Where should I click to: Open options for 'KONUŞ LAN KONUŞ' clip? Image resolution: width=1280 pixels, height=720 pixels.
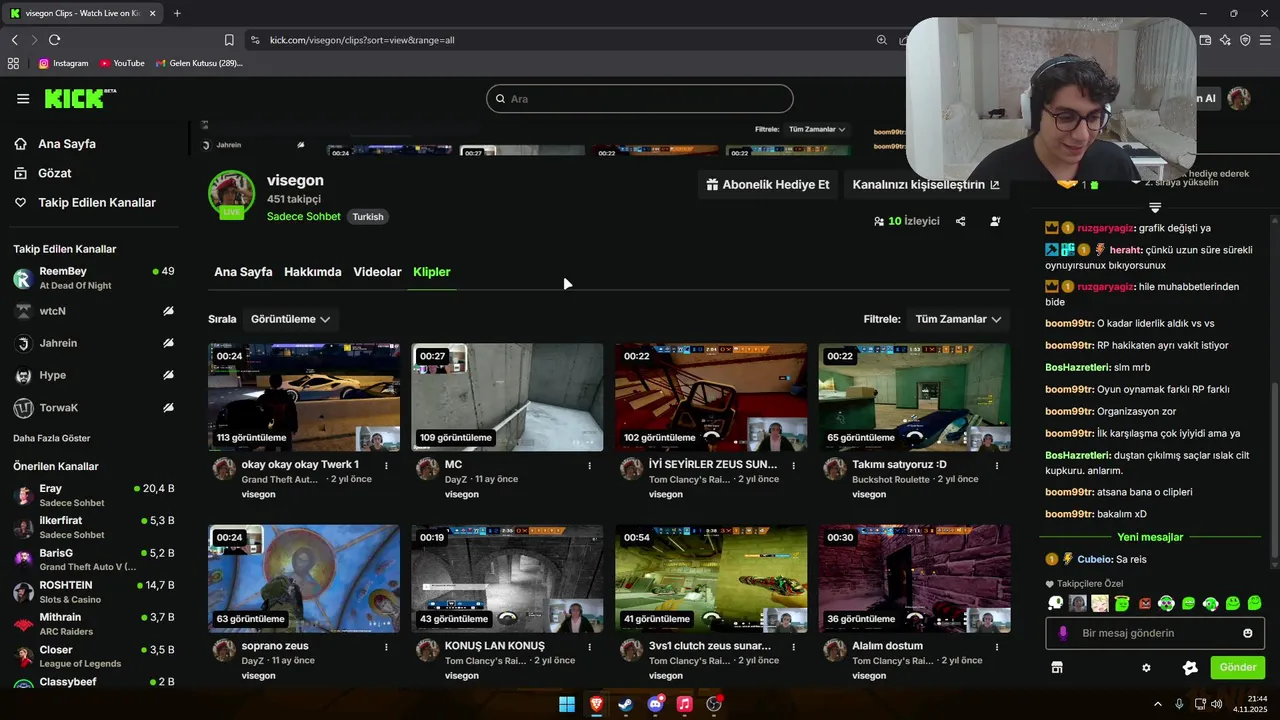coord(589,647)
